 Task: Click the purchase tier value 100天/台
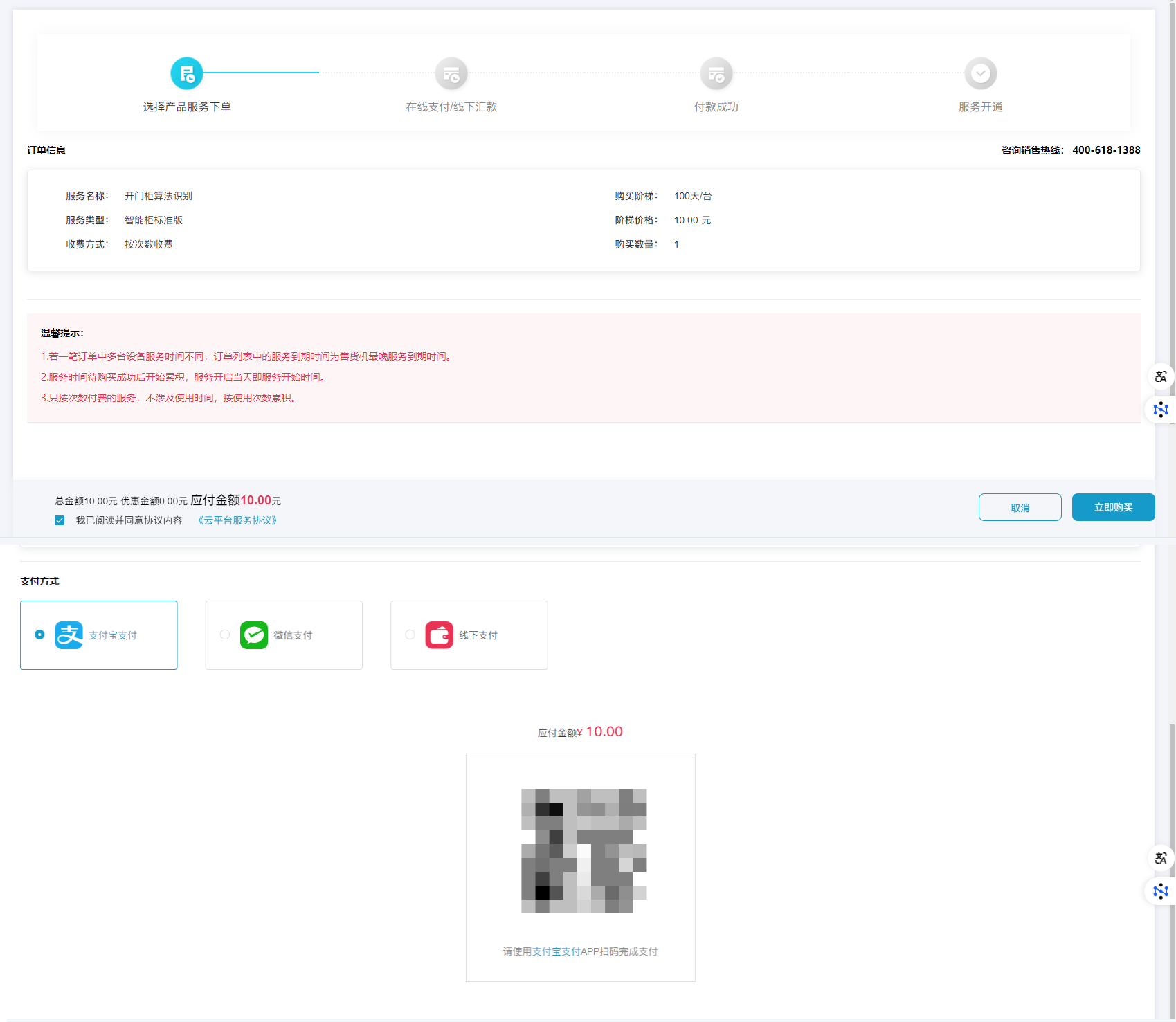click(x=693, y=196)
